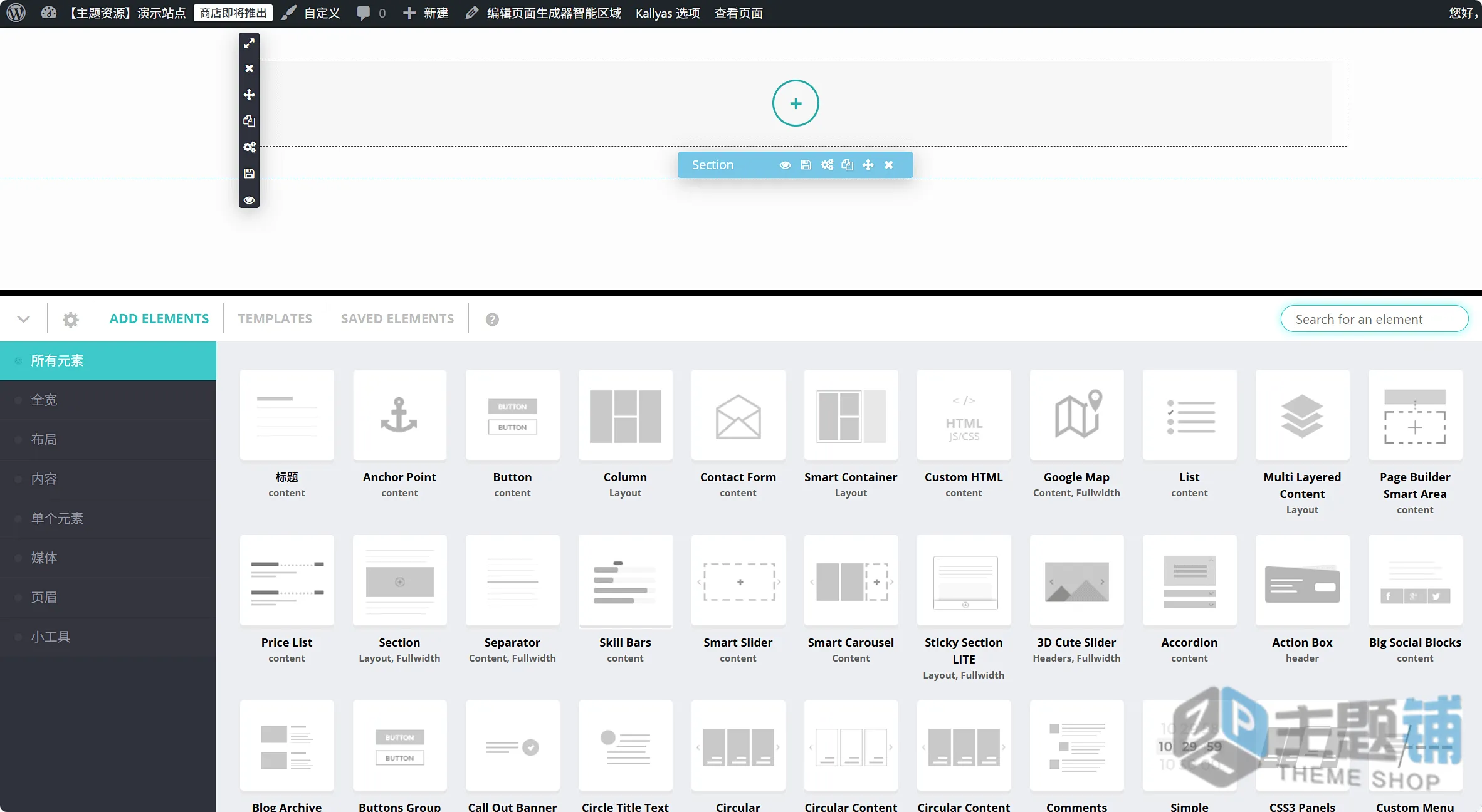1482x812 pixels.
Task: Select 全宽 category
Action: 108,400
